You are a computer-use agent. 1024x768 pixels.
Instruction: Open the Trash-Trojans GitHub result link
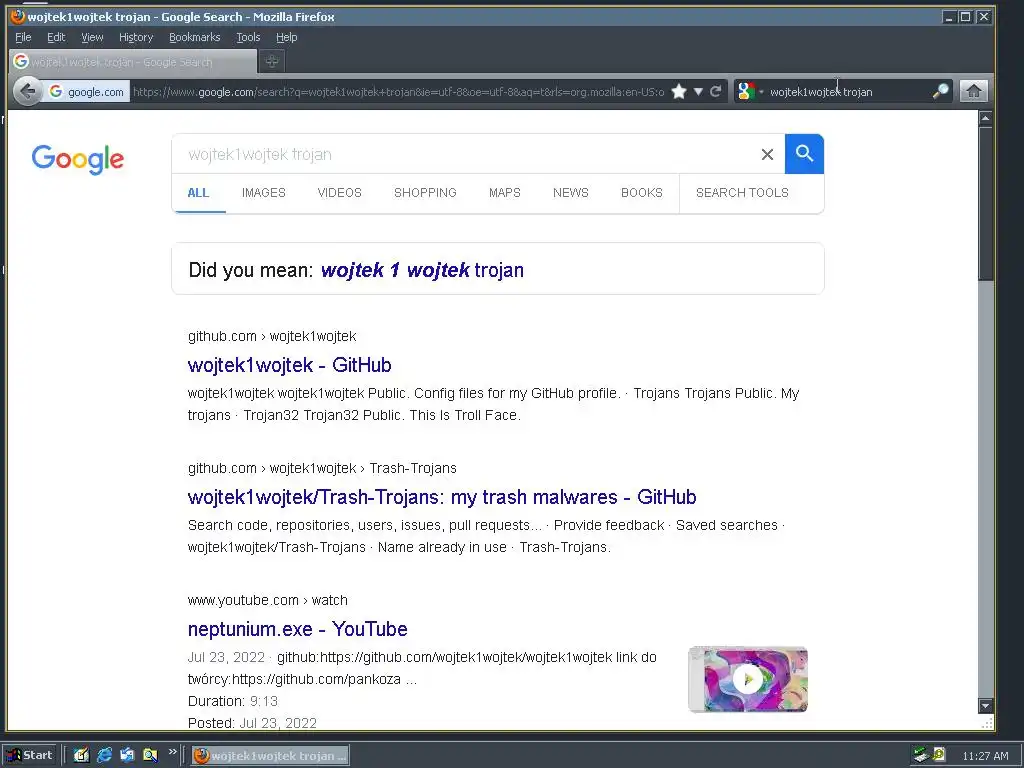pos(442,497)
